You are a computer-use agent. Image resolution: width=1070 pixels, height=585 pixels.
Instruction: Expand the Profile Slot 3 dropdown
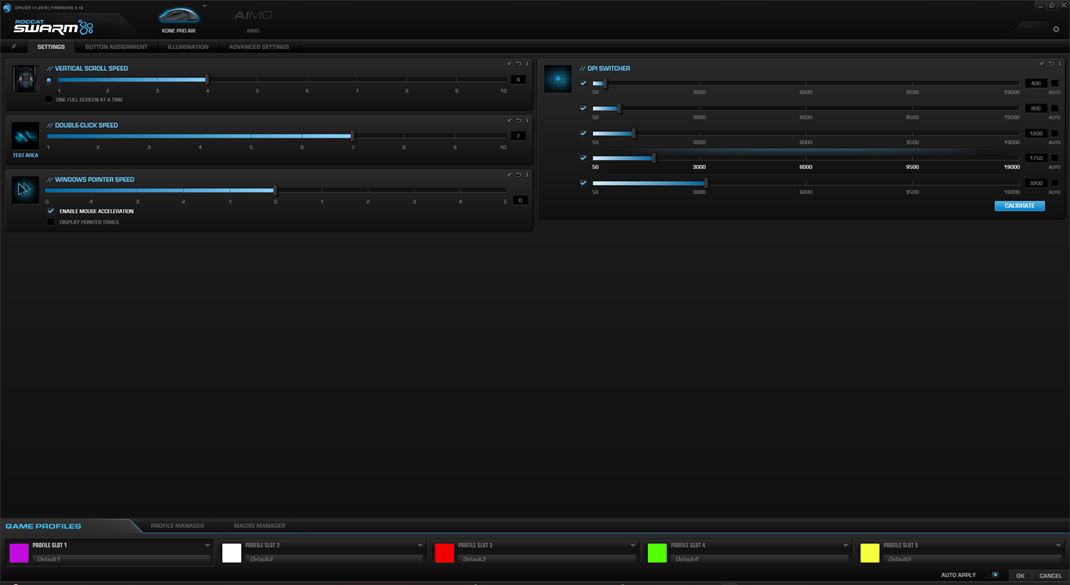tap(633, 546)
